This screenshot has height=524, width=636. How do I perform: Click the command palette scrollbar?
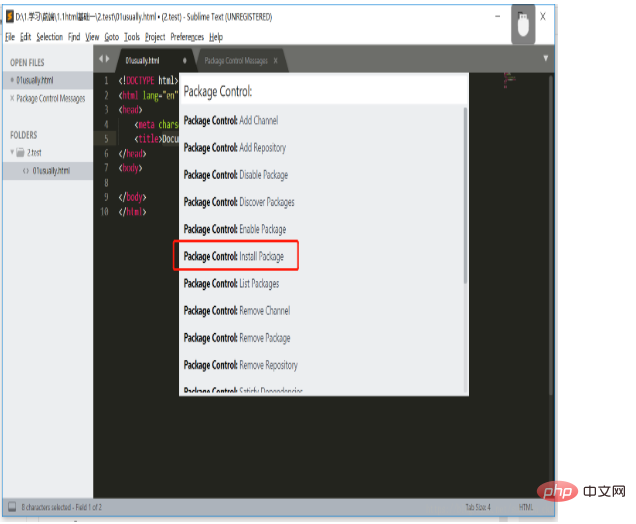(x=465, y=195)
